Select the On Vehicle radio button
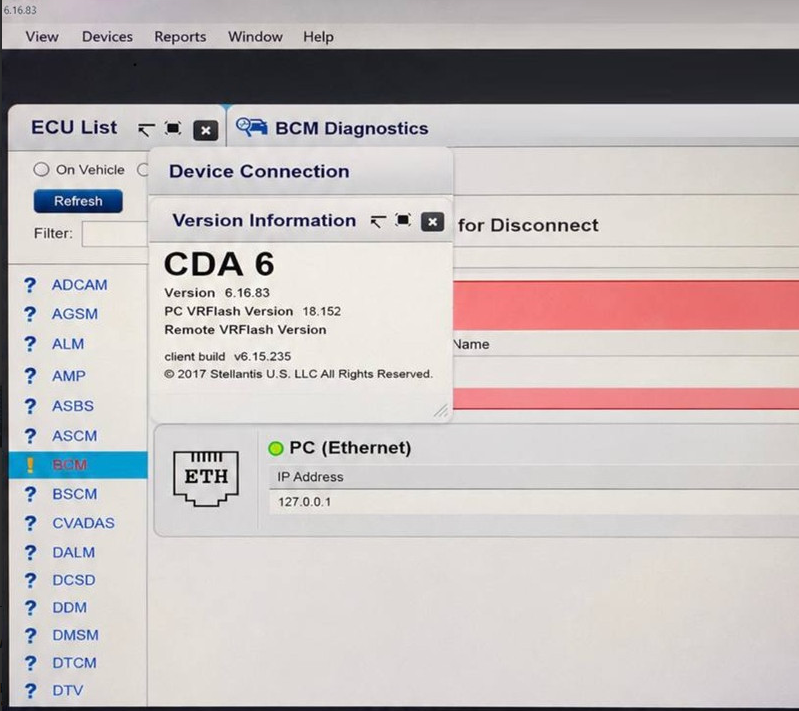The width and height of the screenshot is (799, 711). [41, 169]
